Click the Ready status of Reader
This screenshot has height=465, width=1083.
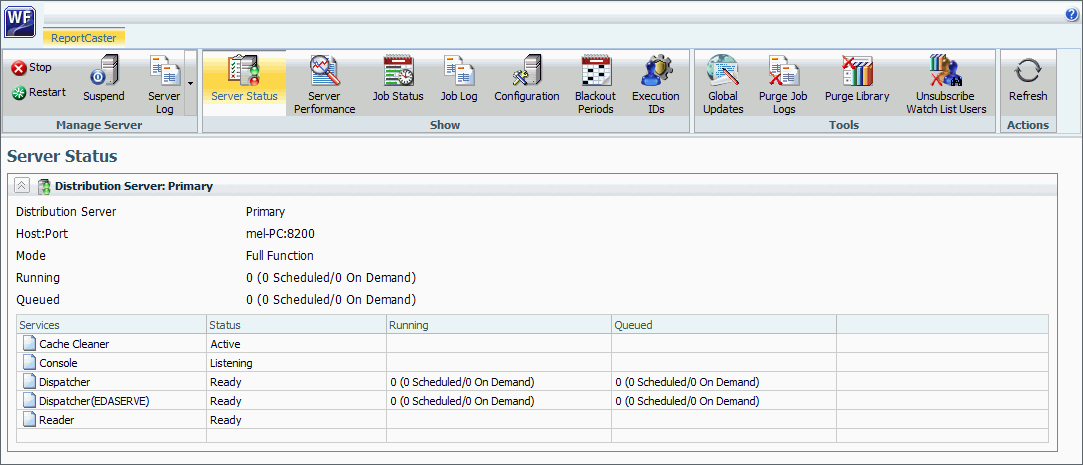tap(225, 420)
